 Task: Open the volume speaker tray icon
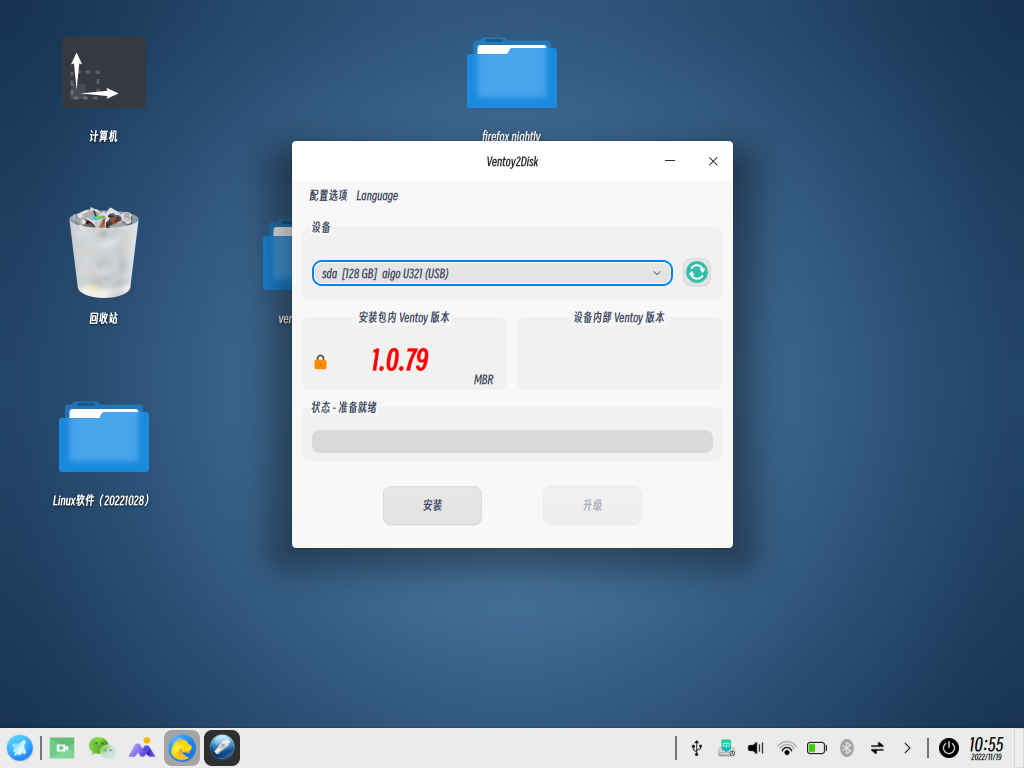coord(756,748)
